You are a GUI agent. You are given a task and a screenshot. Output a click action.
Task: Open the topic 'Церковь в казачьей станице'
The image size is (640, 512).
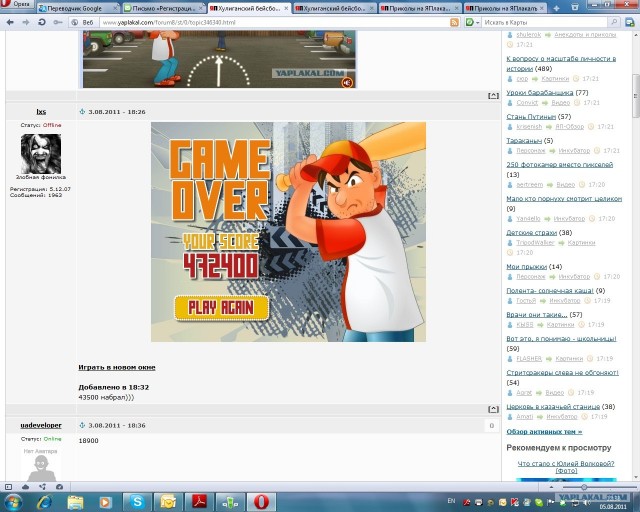point(553,407)
